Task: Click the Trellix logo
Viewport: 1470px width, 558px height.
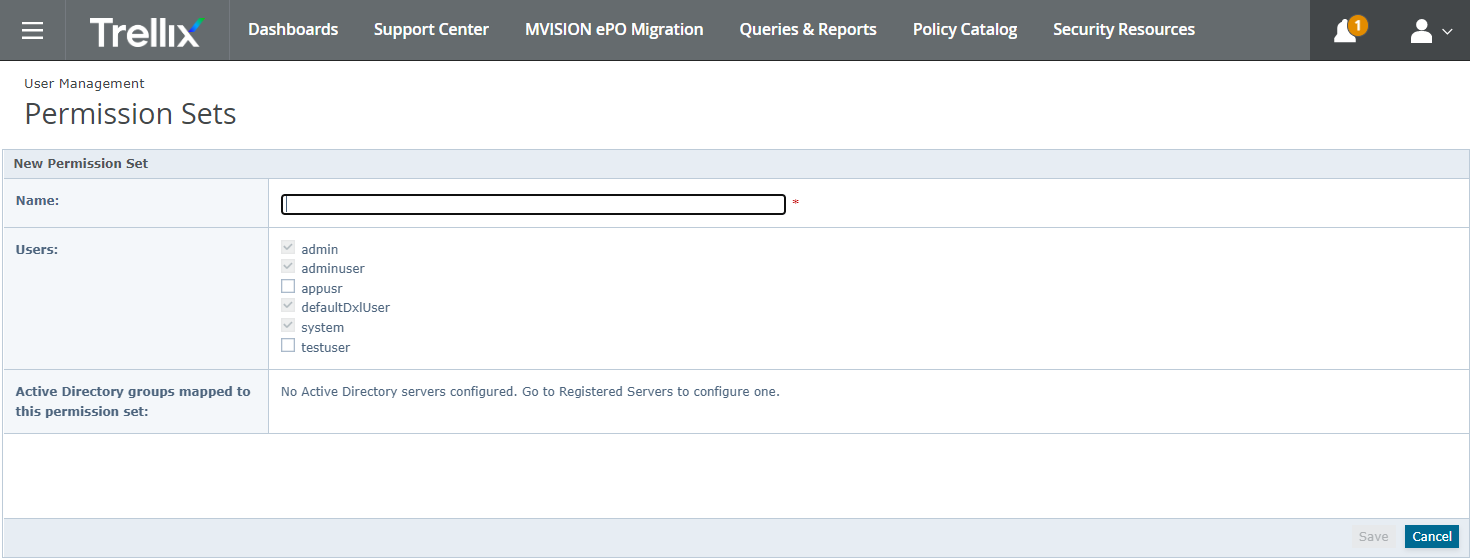Action: point(147,31)
